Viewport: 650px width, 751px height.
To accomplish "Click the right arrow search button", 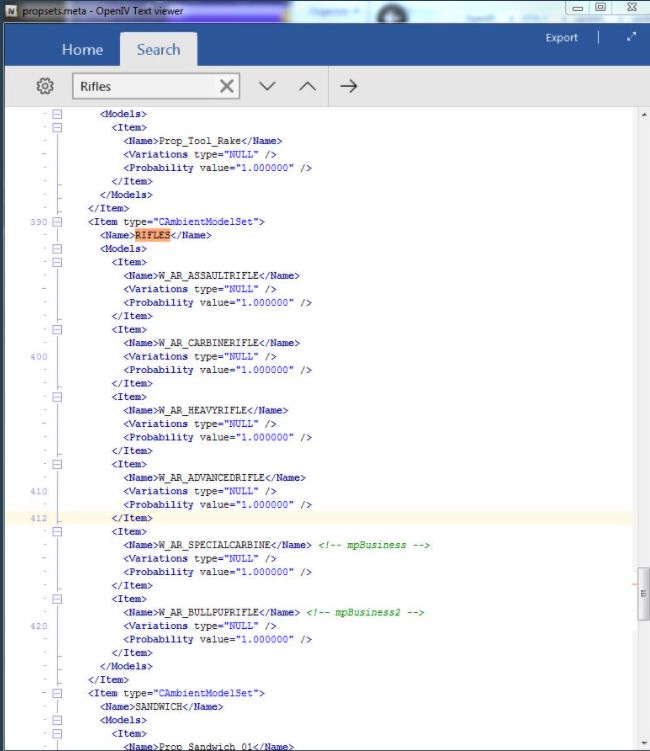I will tap(348, 86).
